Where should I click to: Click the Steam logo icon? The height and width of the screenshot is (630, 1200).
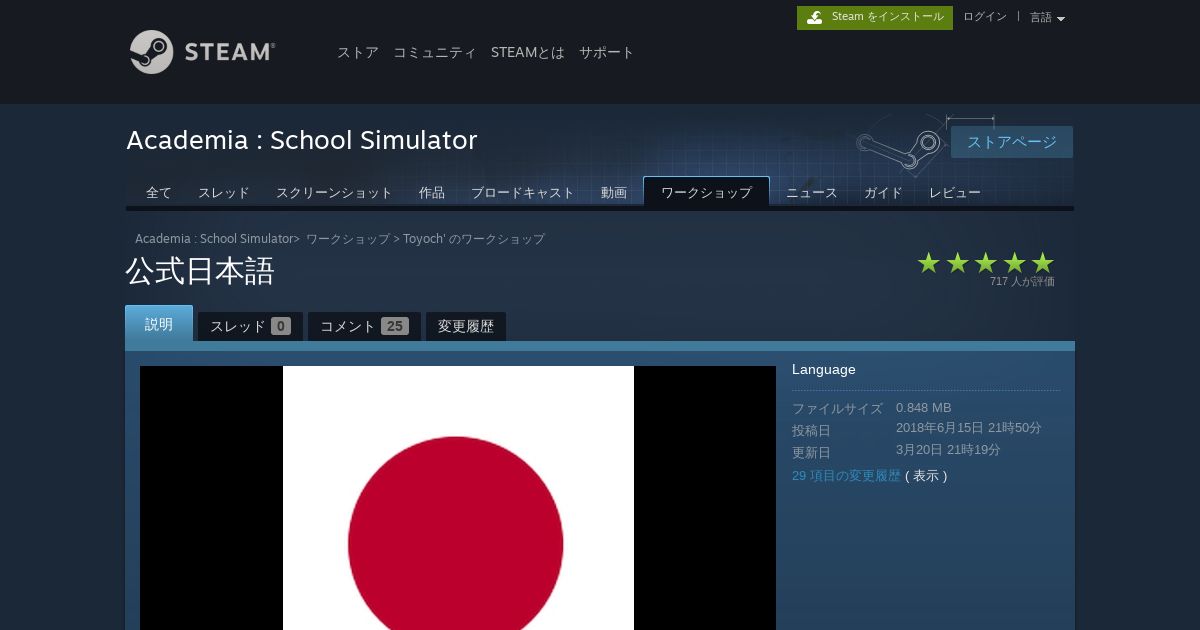pos(202,52)
